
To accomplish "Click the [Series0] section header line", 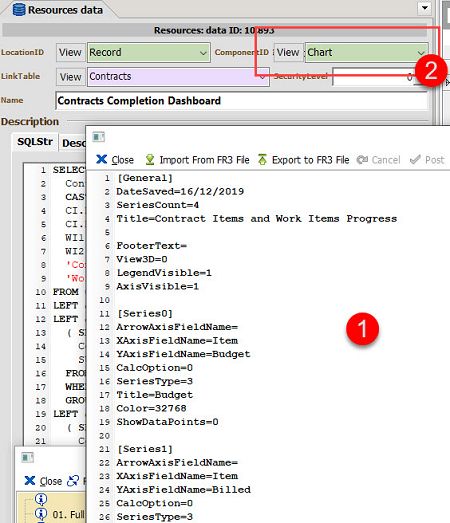I will pyautogui.click(x=144, y=314).
